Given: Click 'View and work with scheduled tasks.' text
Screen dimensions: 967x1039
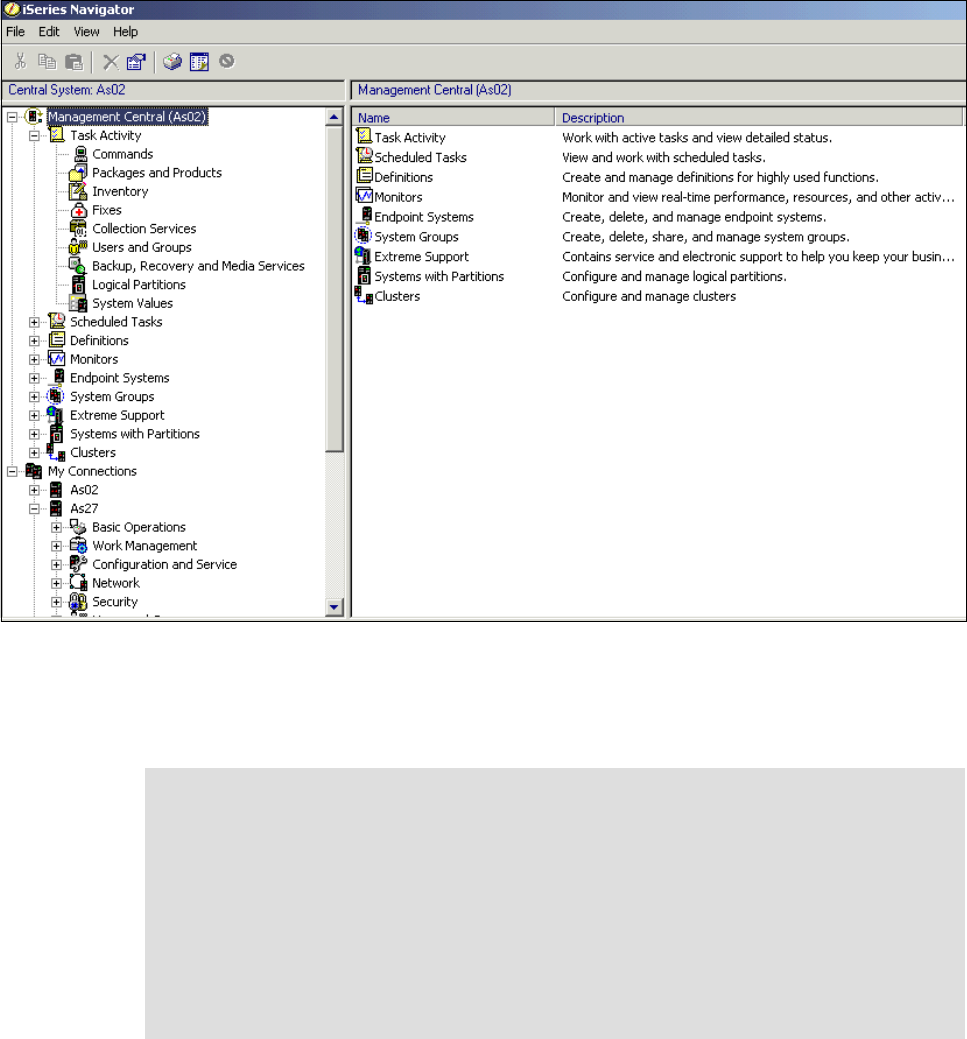Looking at the screenshot, I should click(663, 157).
